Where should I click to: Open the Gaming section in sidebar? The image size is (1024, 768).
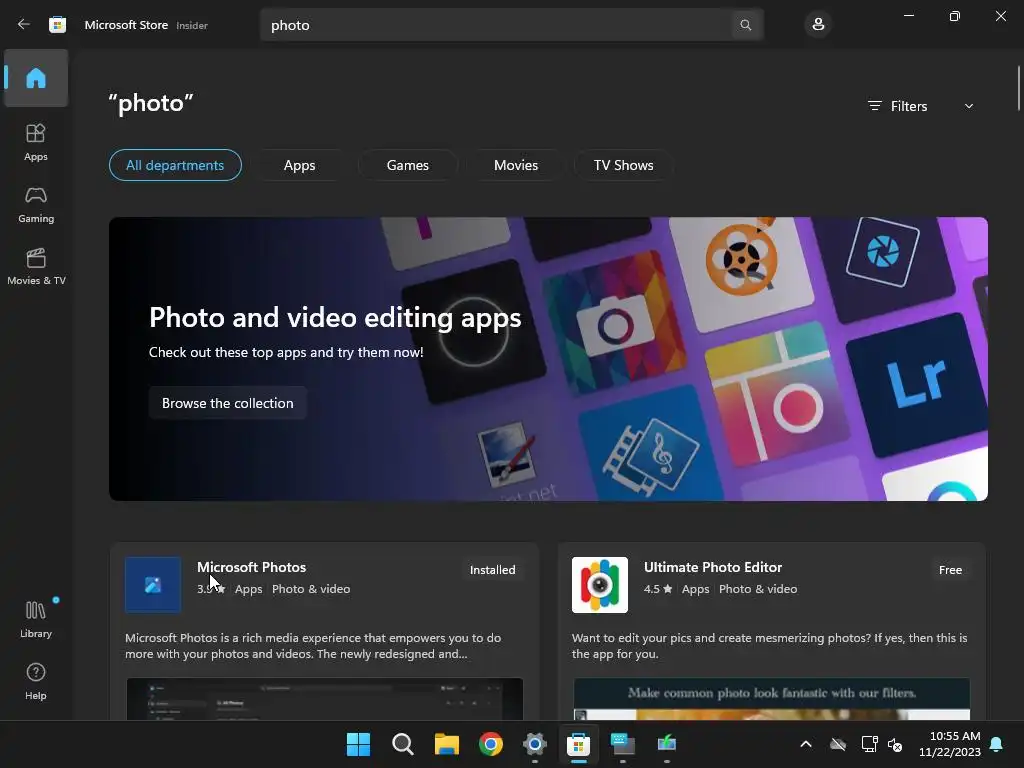tap(36, 204)
